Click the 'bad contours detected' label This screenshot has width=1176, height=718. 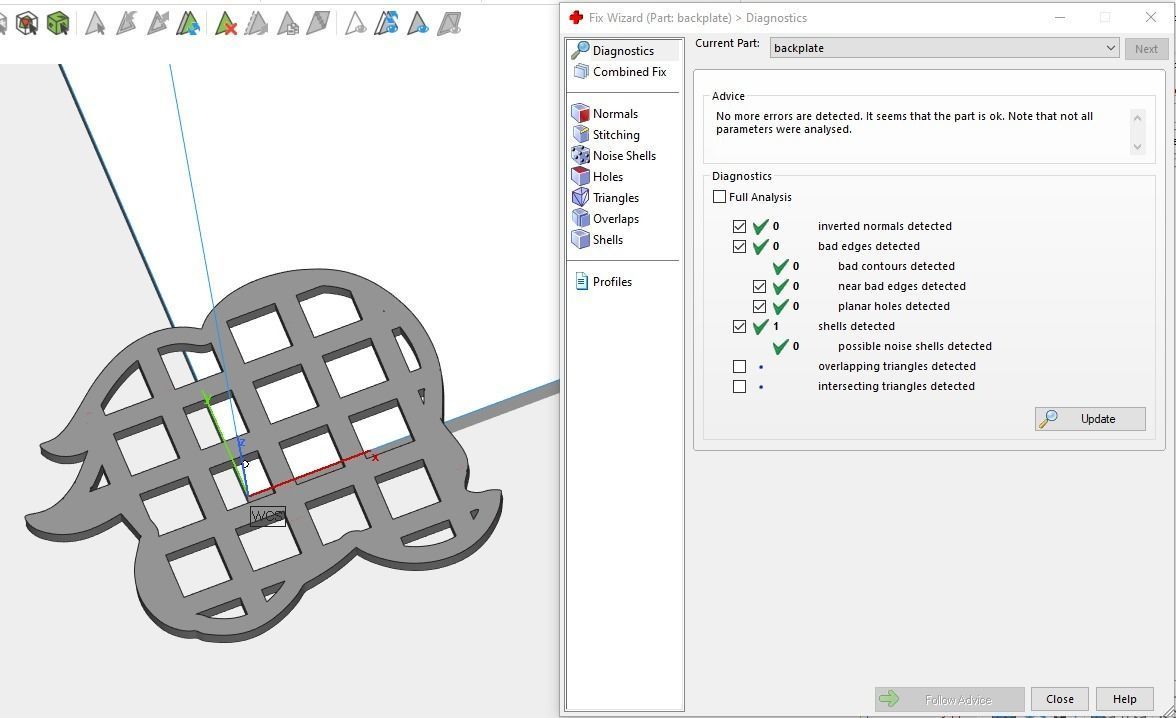[896, 266]
